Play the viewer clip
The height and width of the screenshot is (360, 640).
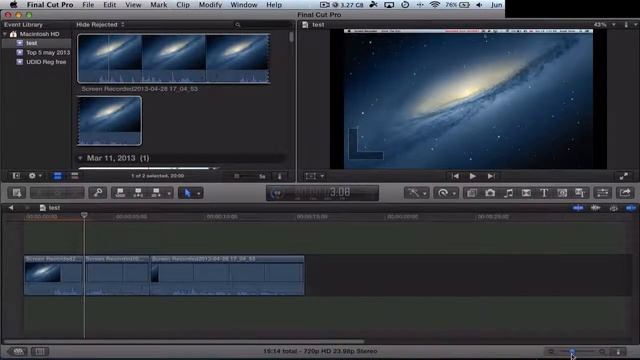pos(473,176)
